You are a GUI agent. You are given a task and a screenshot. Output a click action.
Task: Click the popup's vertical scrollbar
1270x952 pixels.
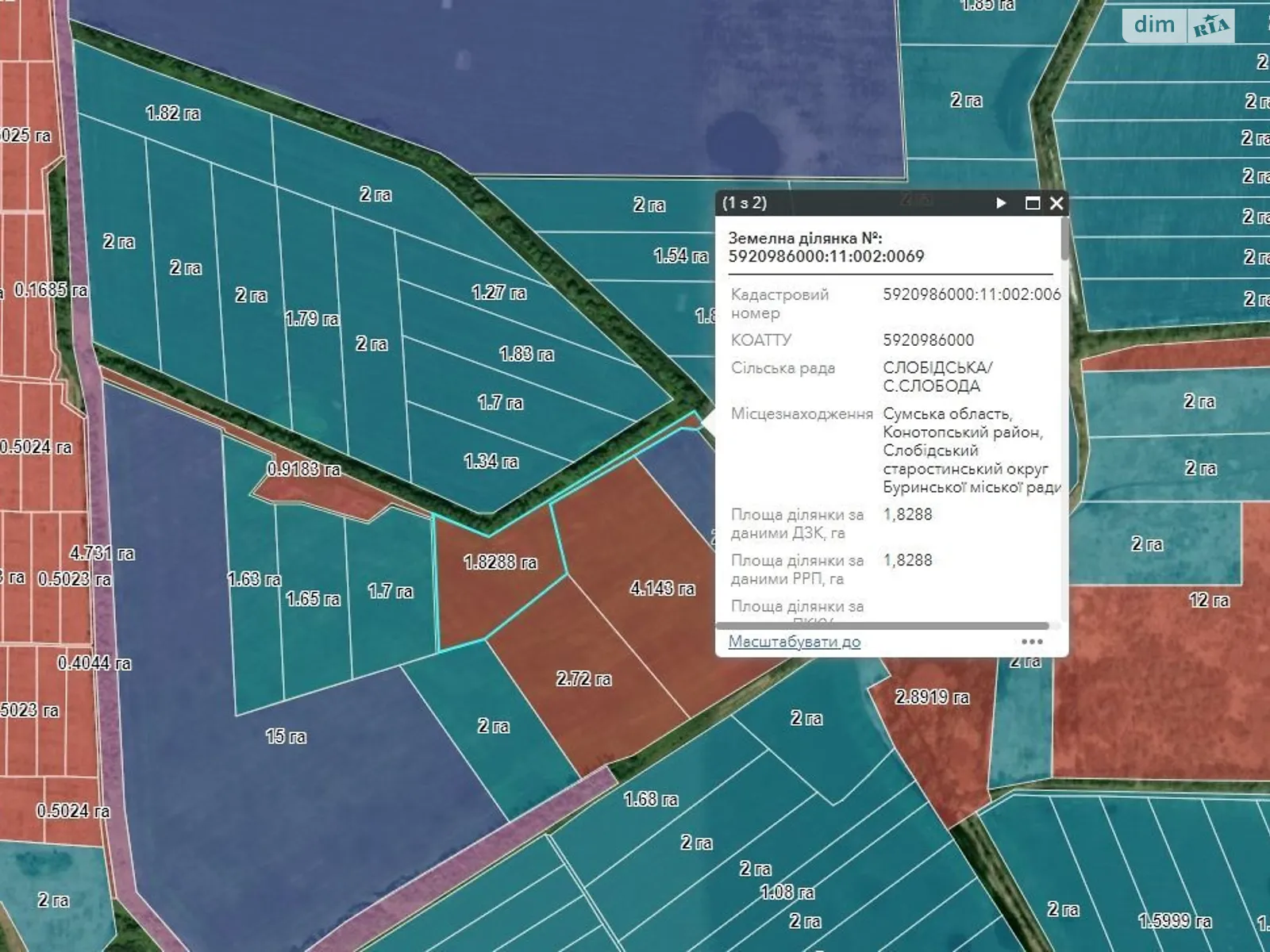coord(1064,238)
